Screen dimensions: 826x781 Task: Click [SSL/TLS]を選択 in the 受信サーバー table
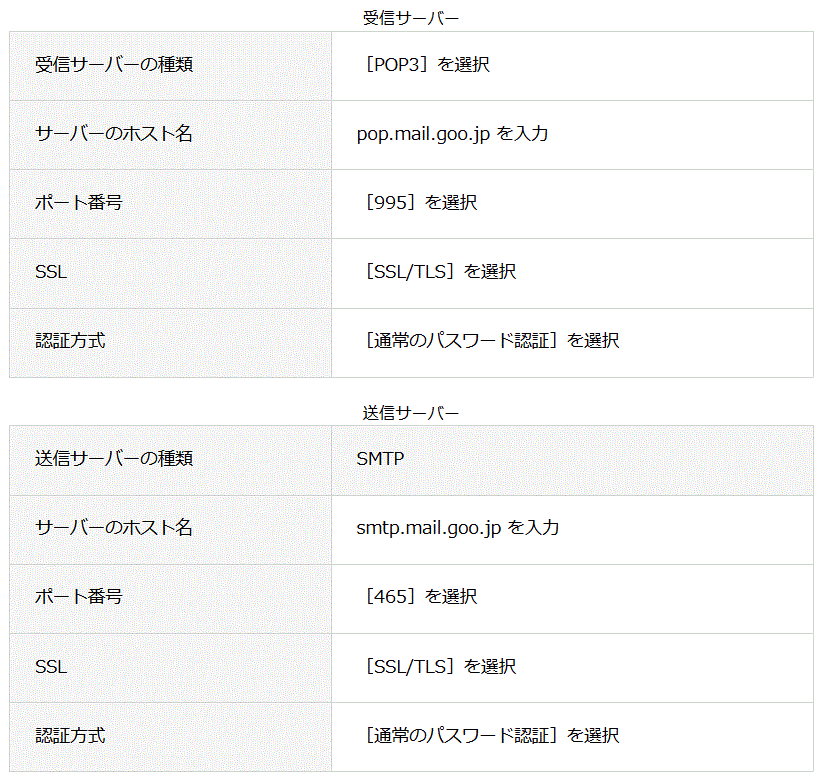coord(440,272)
